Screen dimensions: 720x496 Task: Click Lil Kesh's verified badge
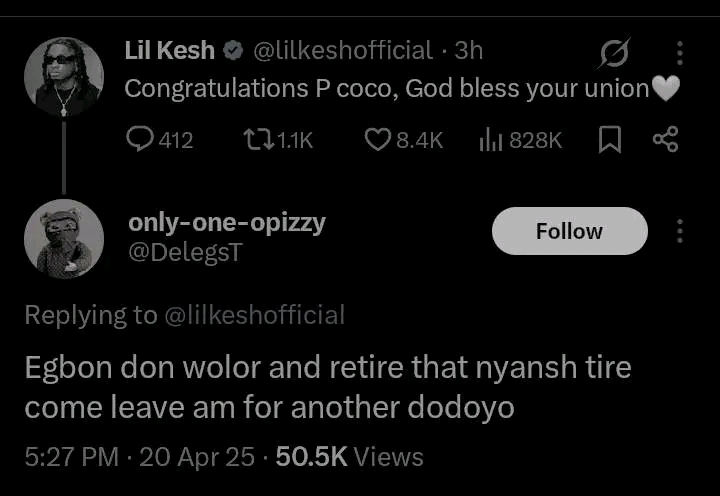232,50
